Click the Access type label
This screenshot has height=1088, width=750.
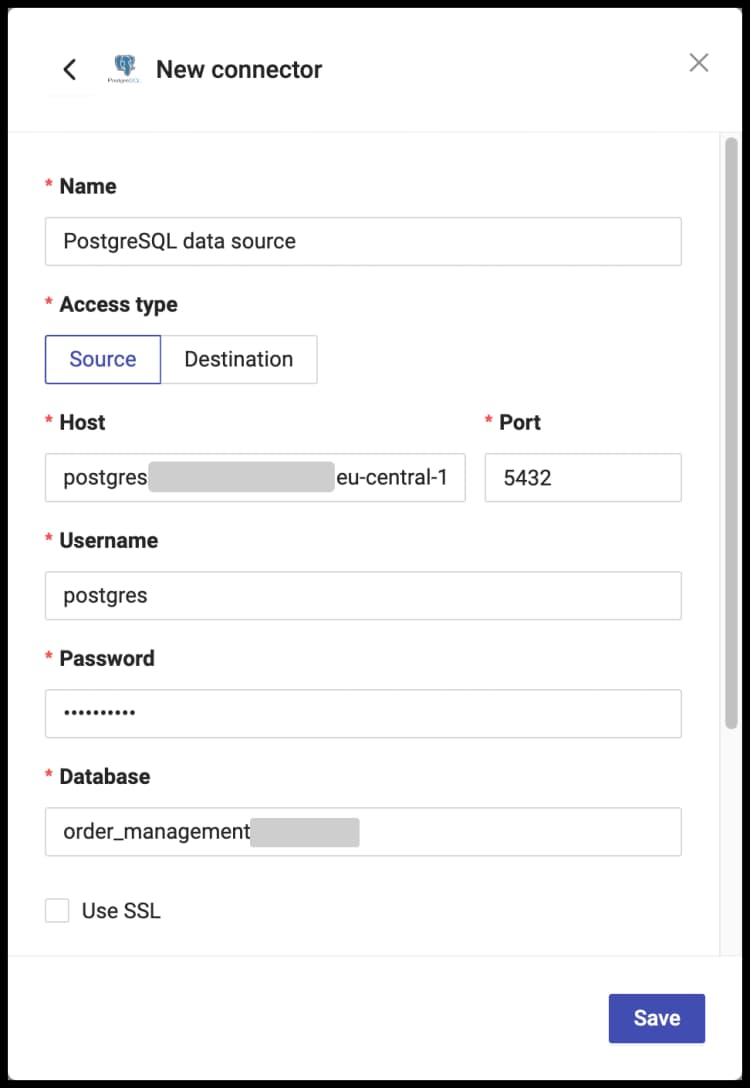(x=118, y=305)
